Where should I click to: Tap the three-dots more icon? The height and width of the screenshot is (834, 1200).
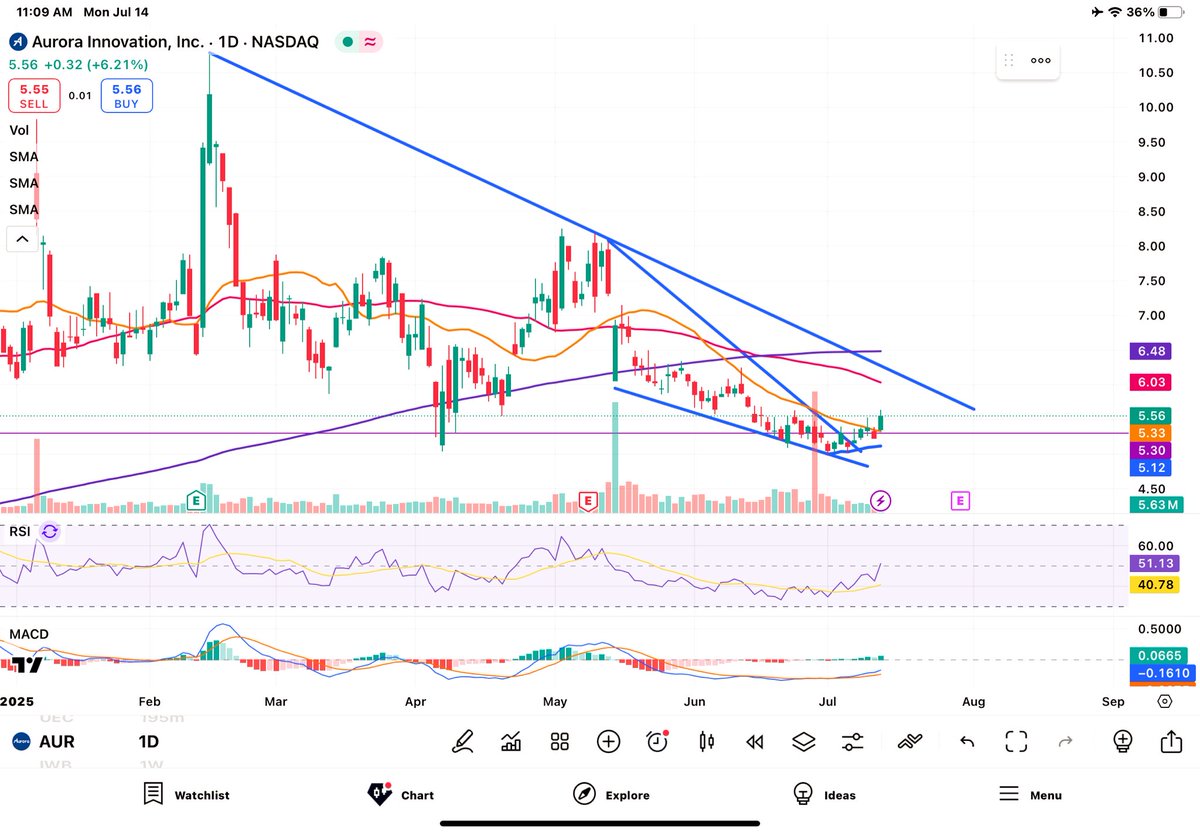pos(1041,60)
